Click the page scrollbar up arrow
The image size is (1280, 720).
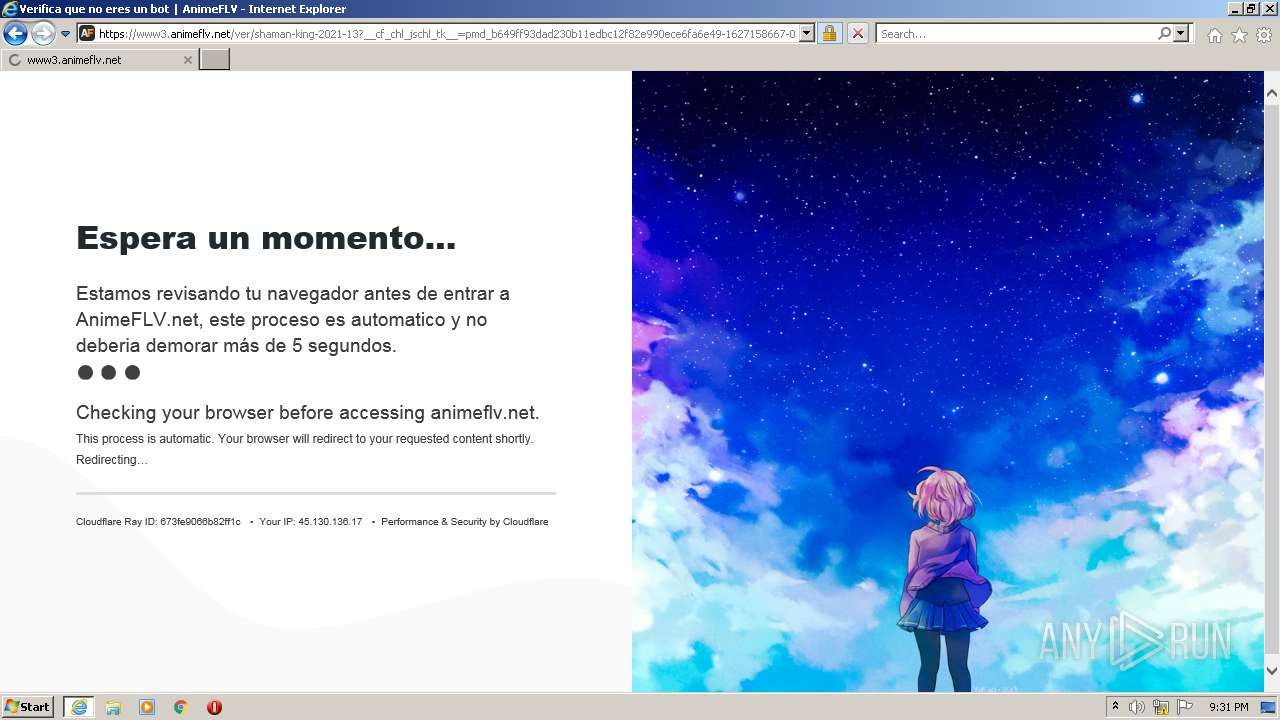pos(1272,94)
